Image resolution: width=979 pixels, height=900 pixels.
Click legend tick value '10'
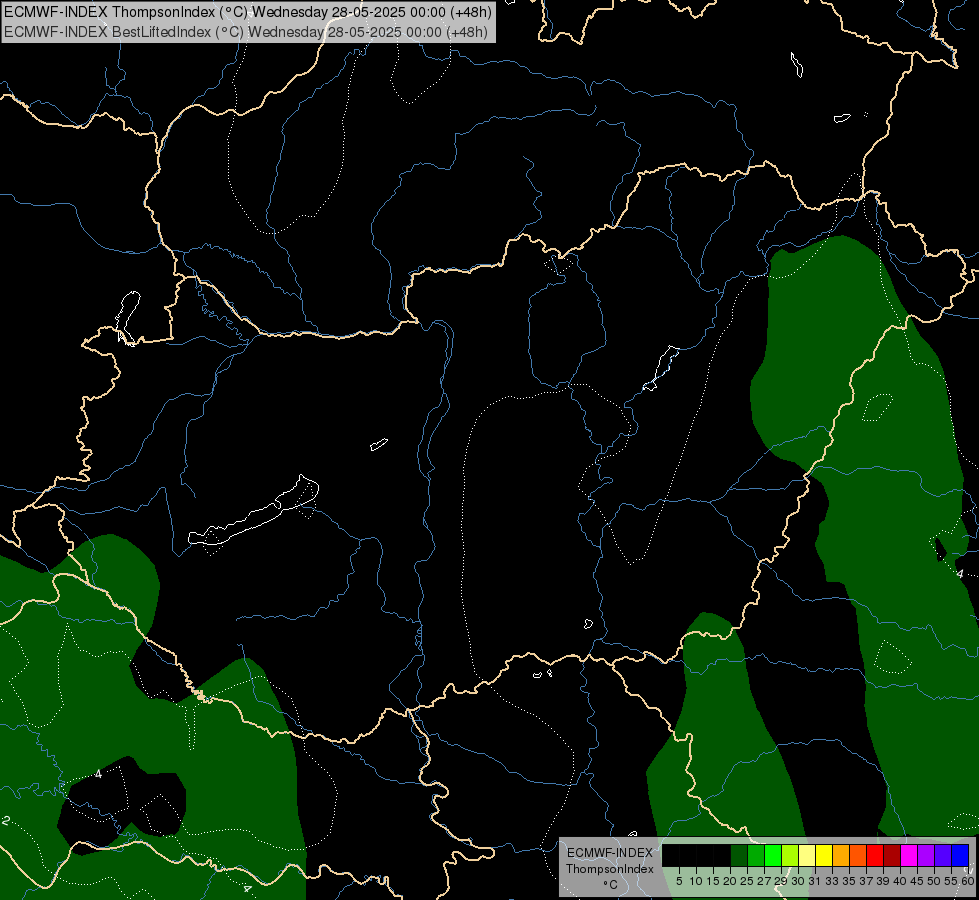point(696,881)
